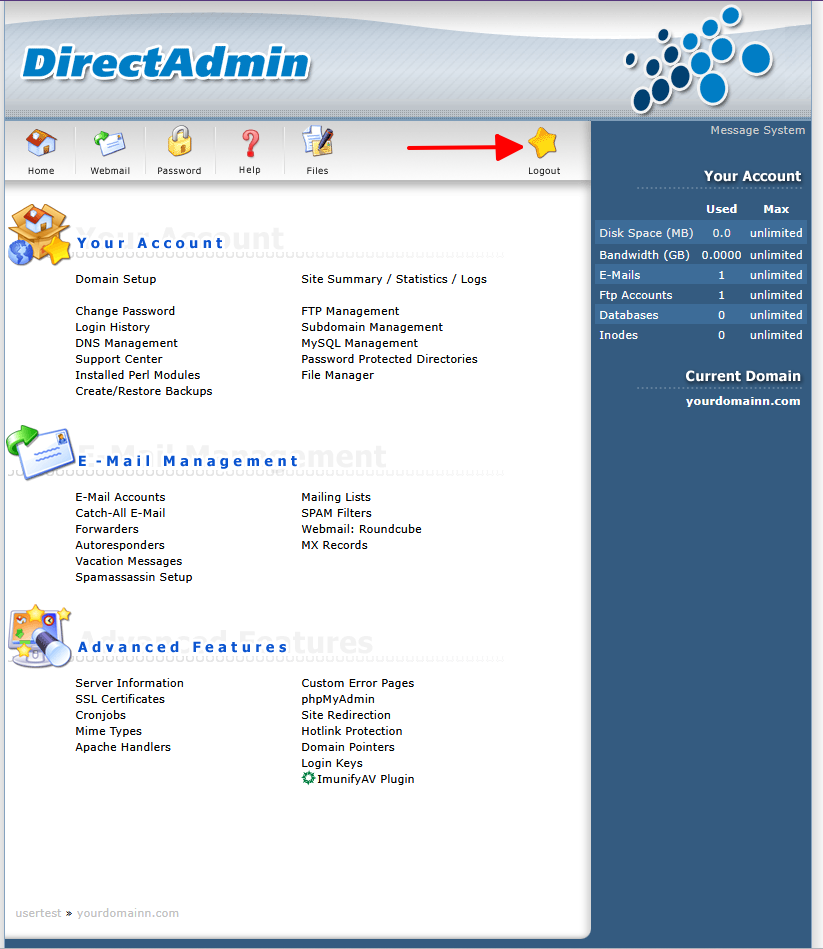Screen dimensions: 823x949
Task: Click the Advanced Features section icon
Action: point(40,636)
